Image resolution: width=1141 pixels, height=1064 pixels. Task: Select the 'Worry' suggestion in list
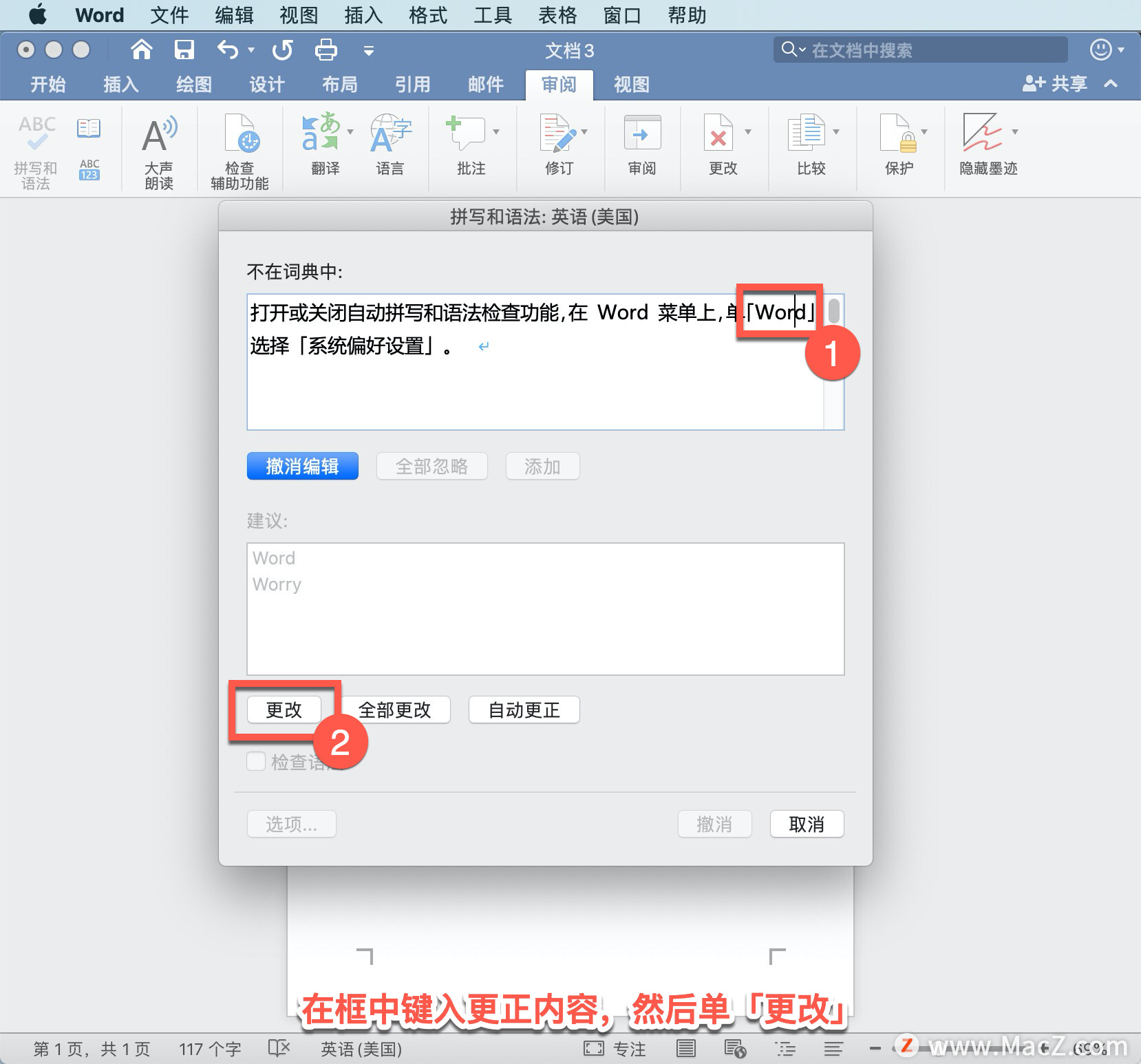(277, 584)
